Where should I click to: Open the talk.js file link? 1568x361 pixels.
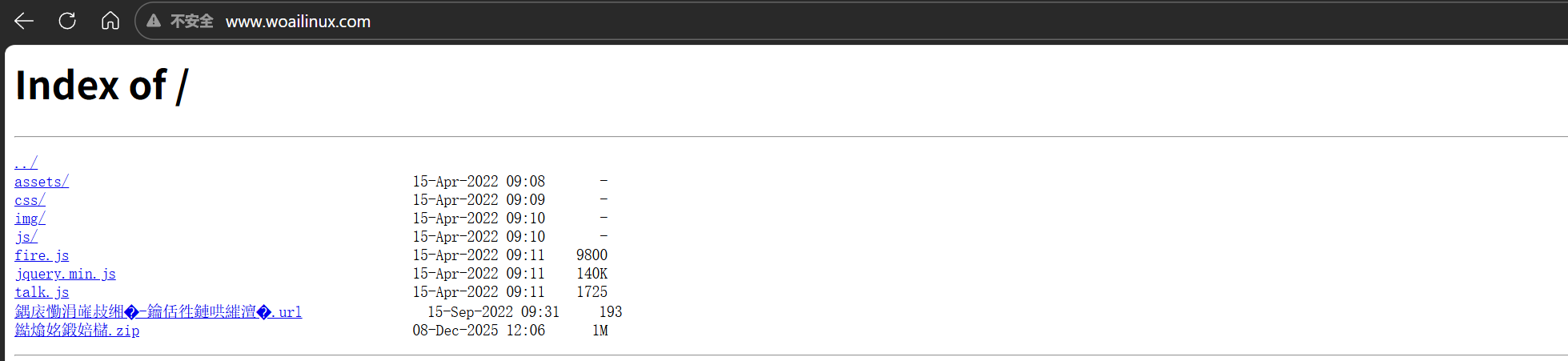pyautogui.click(x=42, y=292)
